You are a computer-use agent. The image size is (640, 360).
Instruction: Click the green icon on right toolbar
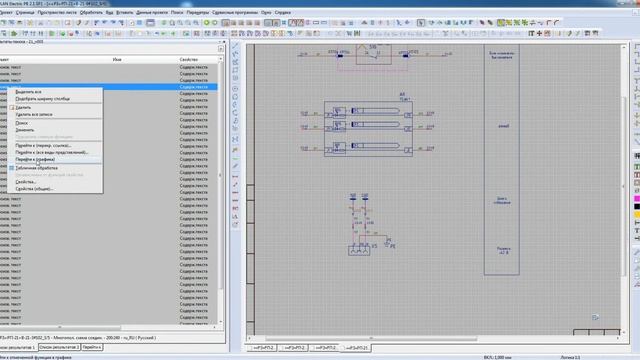[637, 167]
